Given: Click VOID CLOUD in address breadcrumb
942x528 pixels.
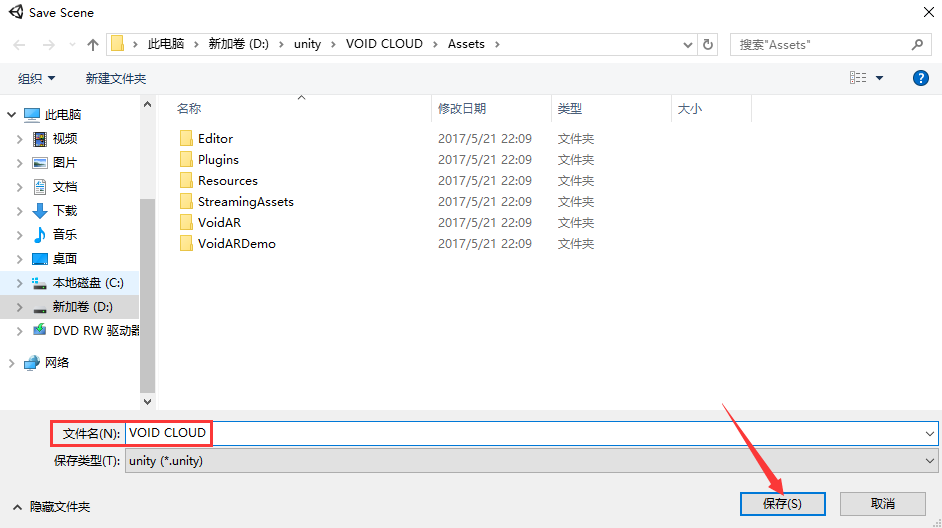Looking at the screenshot, I should point(384,44).
